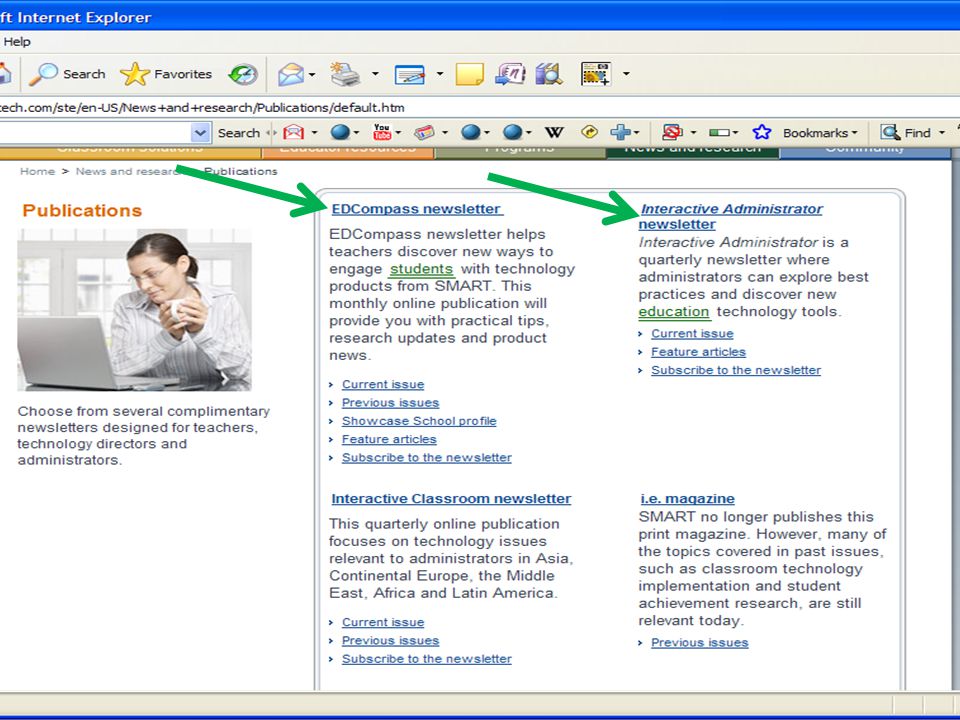Click the Gmail envelope toolbar icon
Image resolution: width=960 pixels, height=720 pixels.
tap(293, 132)
